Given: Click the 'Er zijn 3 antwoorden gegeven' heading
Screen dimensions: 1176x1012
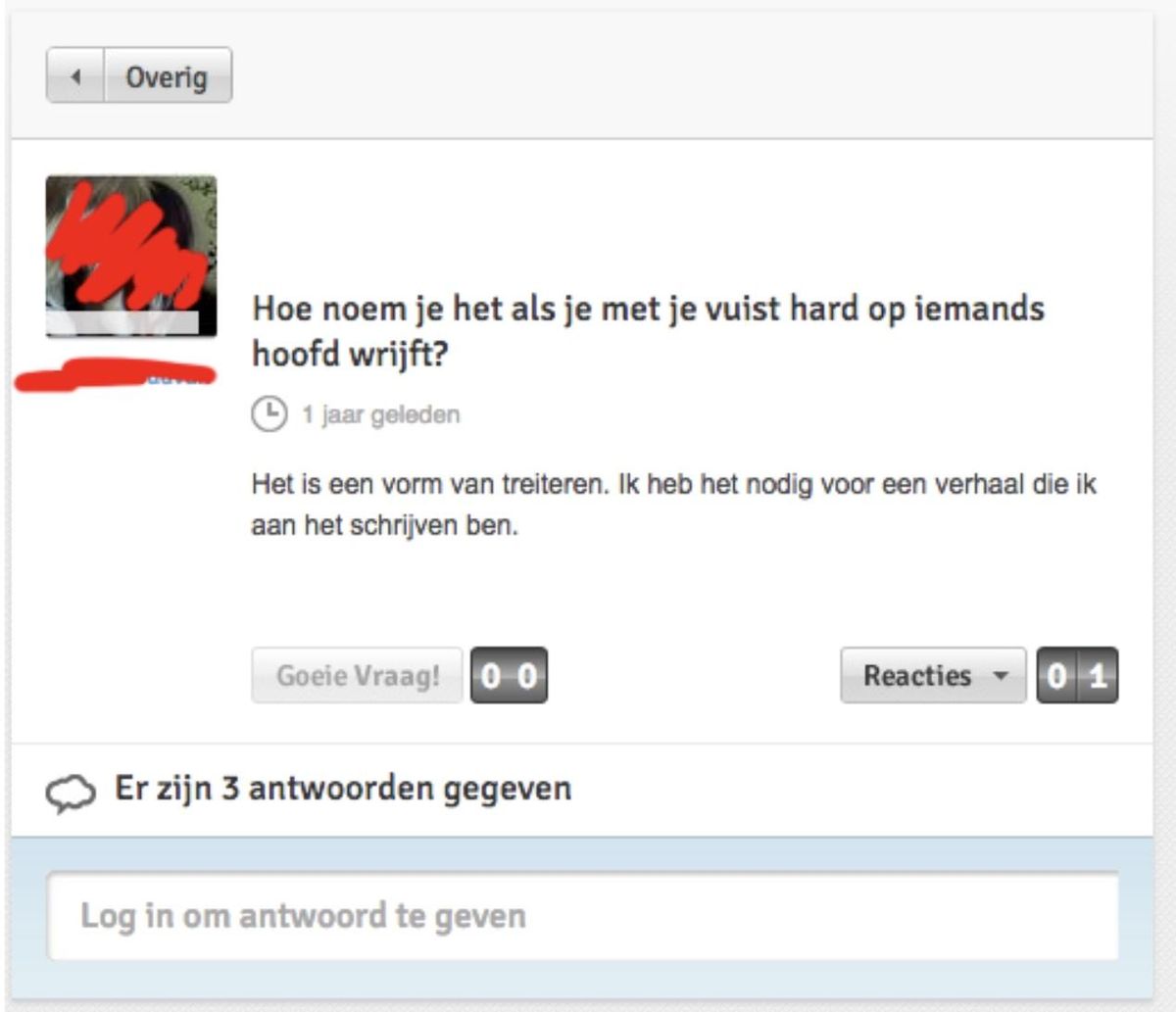Looking at the screenshot, I should [x=343, y=788].
